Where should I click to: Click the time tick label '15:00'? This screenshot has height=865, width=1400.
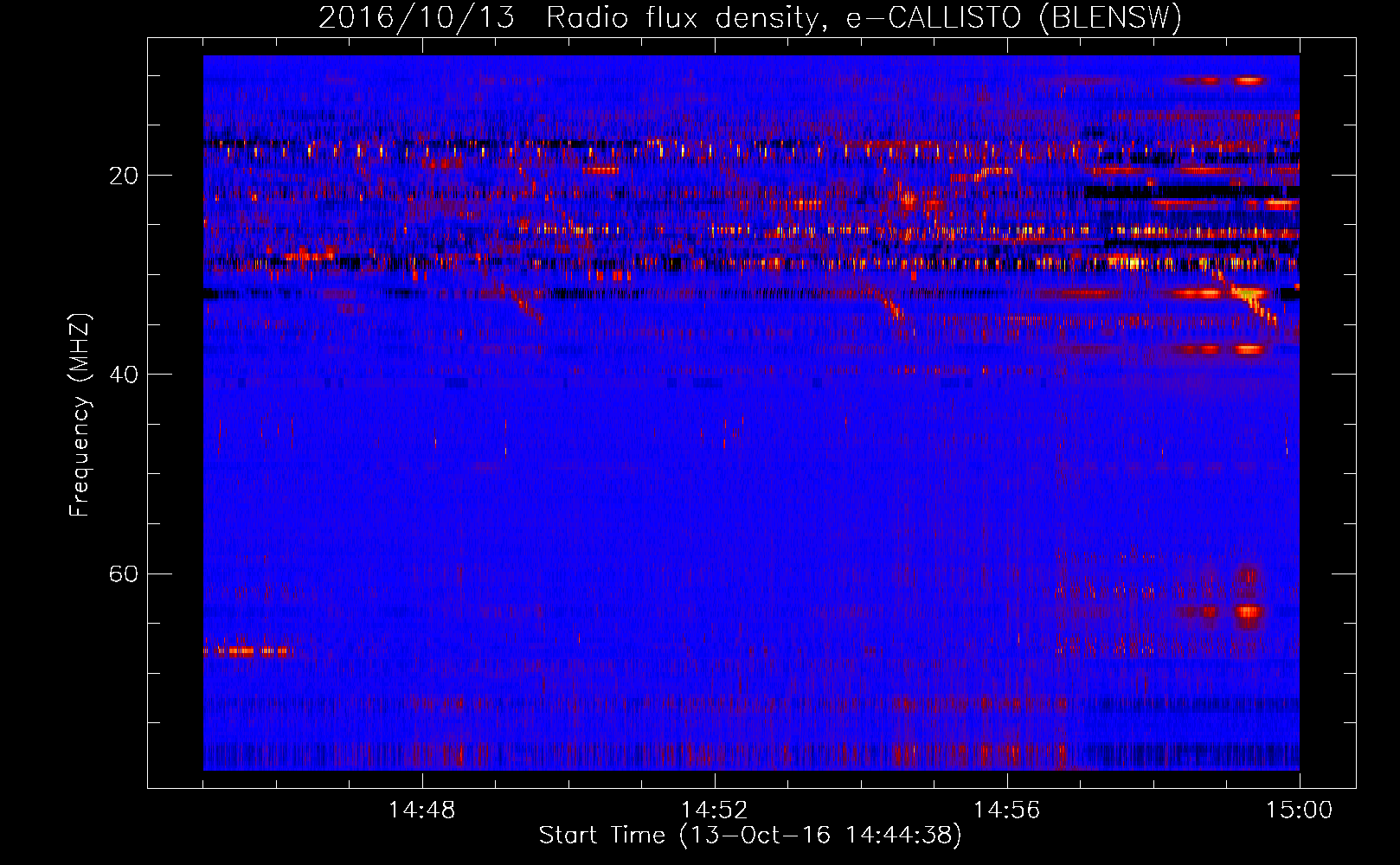(x=1300, y=811)
